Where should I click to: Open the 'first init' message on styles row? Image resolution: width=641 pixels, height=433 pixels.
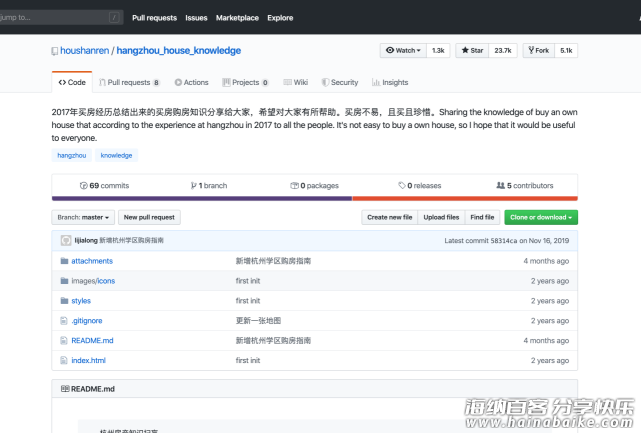coord(248,301)
